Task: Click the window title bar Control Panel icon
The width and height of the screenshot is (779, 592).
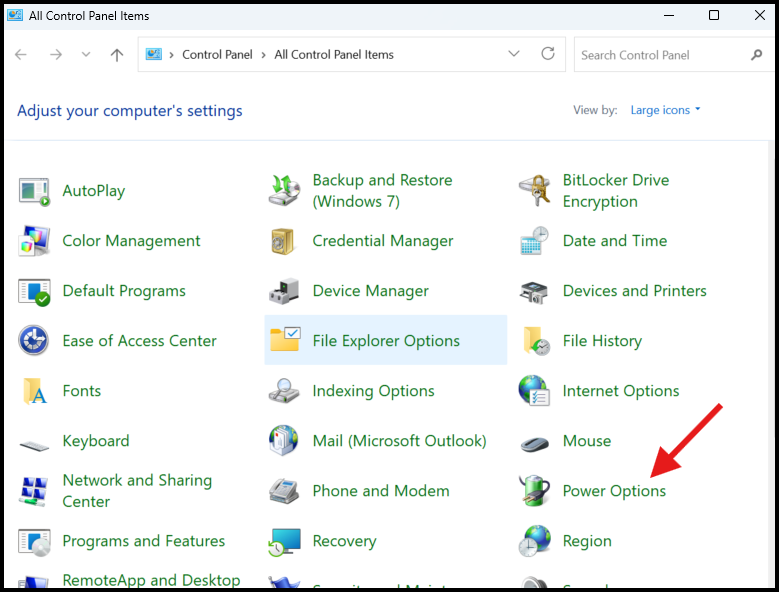Action: [x=15, y=15]
